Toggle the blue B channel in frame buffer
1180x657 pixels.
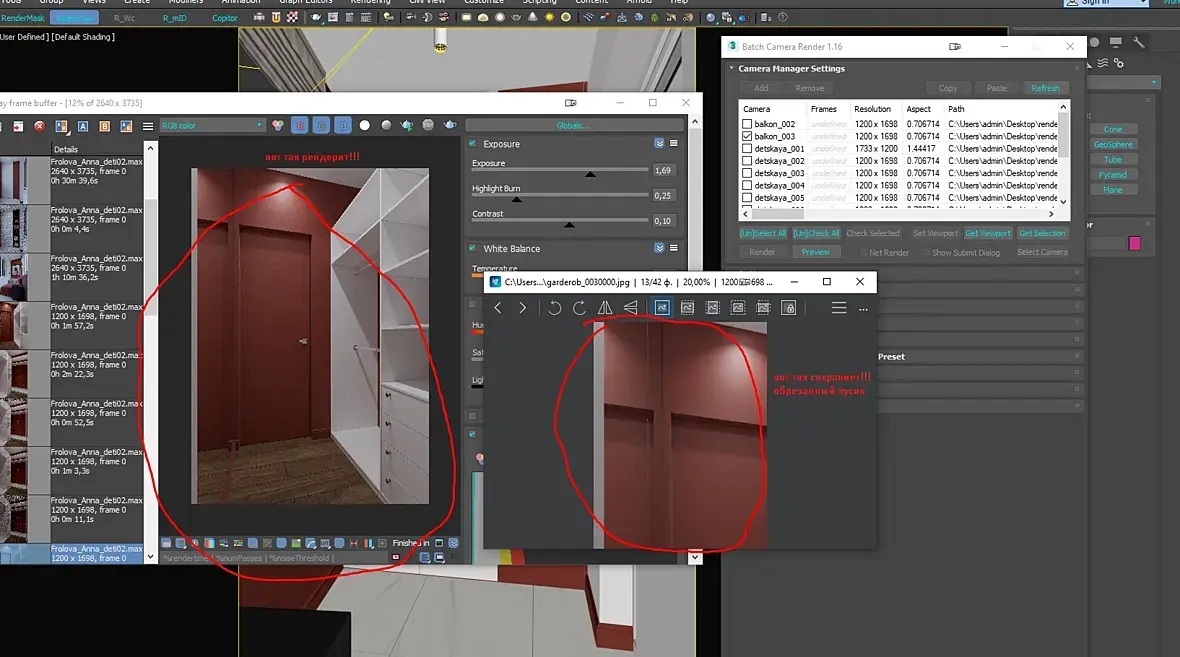343,125
